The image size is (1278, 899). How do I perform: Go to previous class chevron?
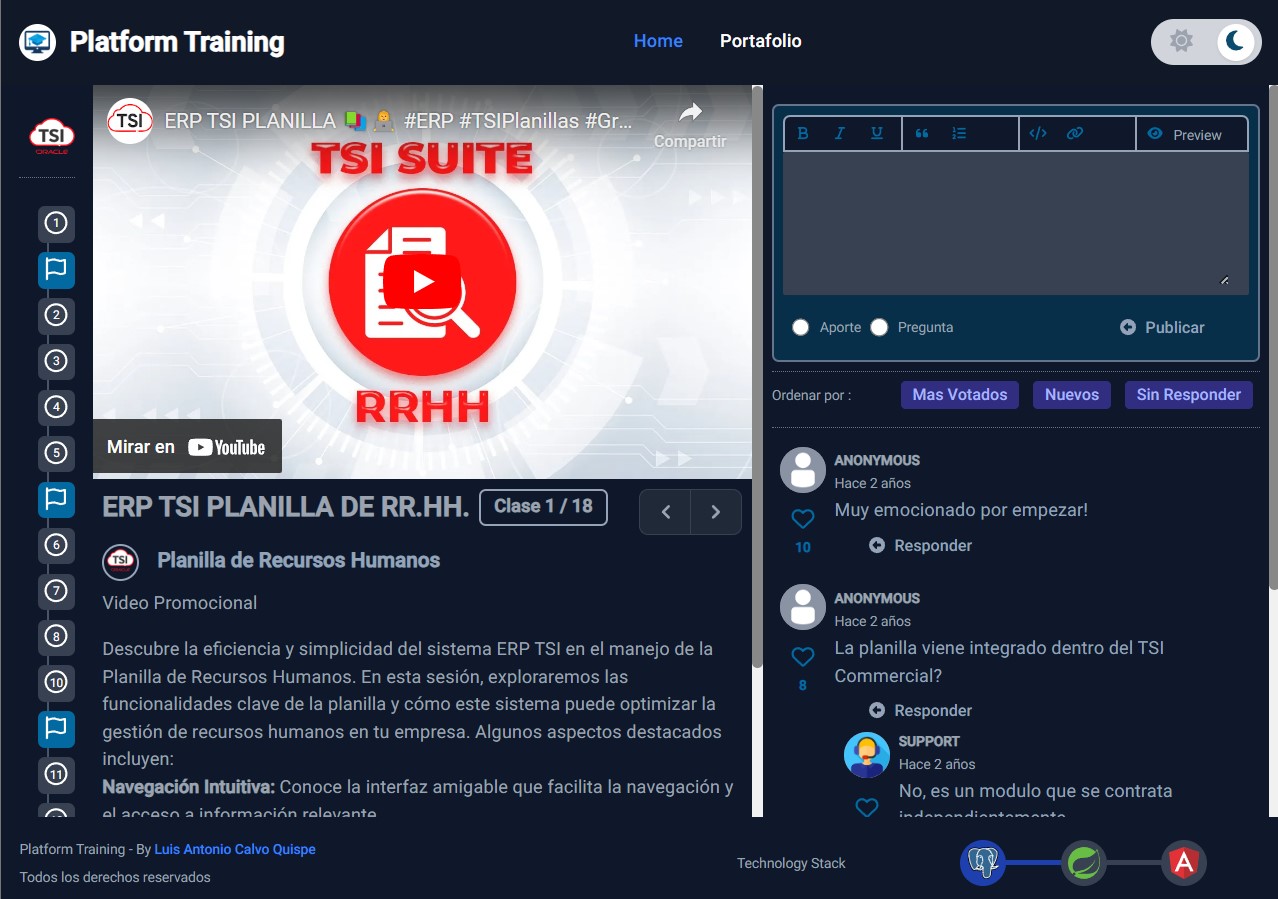coord(666,512)
